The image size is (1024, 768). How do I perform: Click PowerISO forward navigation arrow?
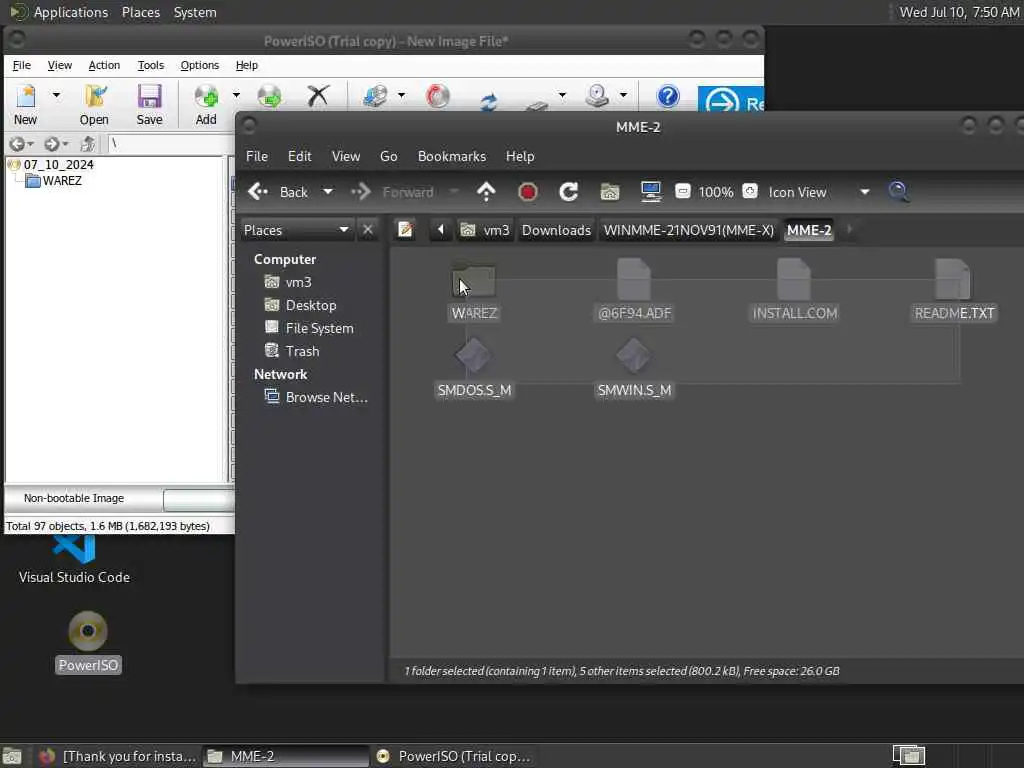[52, 144]
